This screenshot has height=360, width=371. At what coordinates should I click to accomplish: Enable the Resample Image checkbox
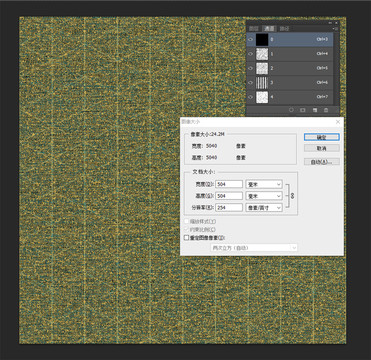[x=186, y=238]
